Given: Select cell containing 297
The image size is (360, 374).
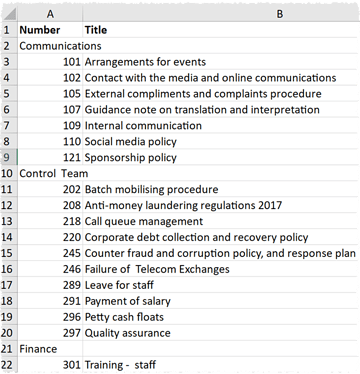Looking at the screenshot, I should 50,333.
